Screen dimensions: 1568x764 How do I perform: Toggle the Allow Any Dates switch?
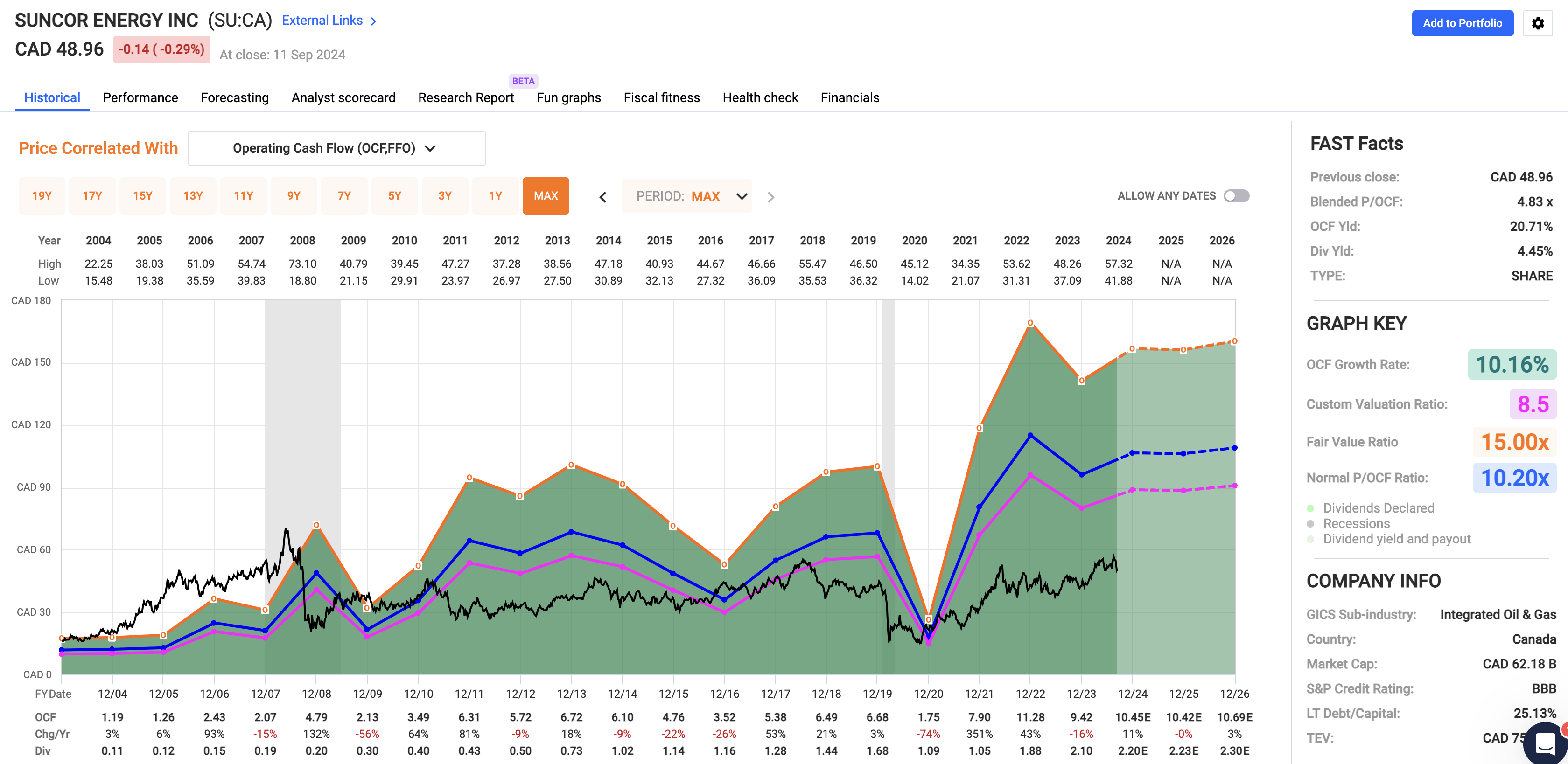point(1236,196)
